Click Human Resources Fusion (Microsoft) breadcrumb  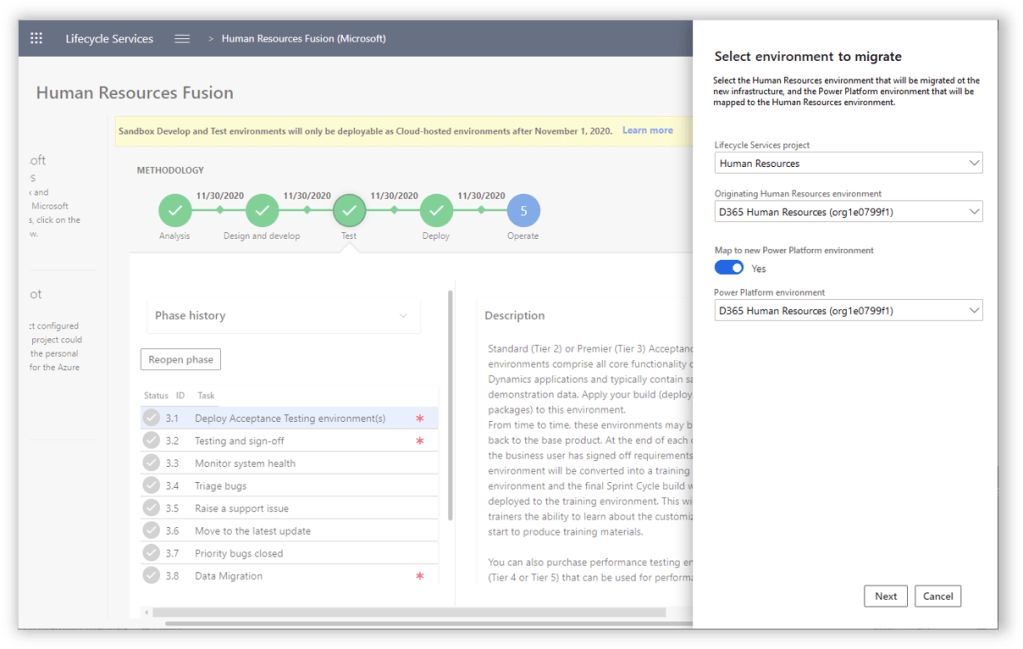tap(303, 39)
